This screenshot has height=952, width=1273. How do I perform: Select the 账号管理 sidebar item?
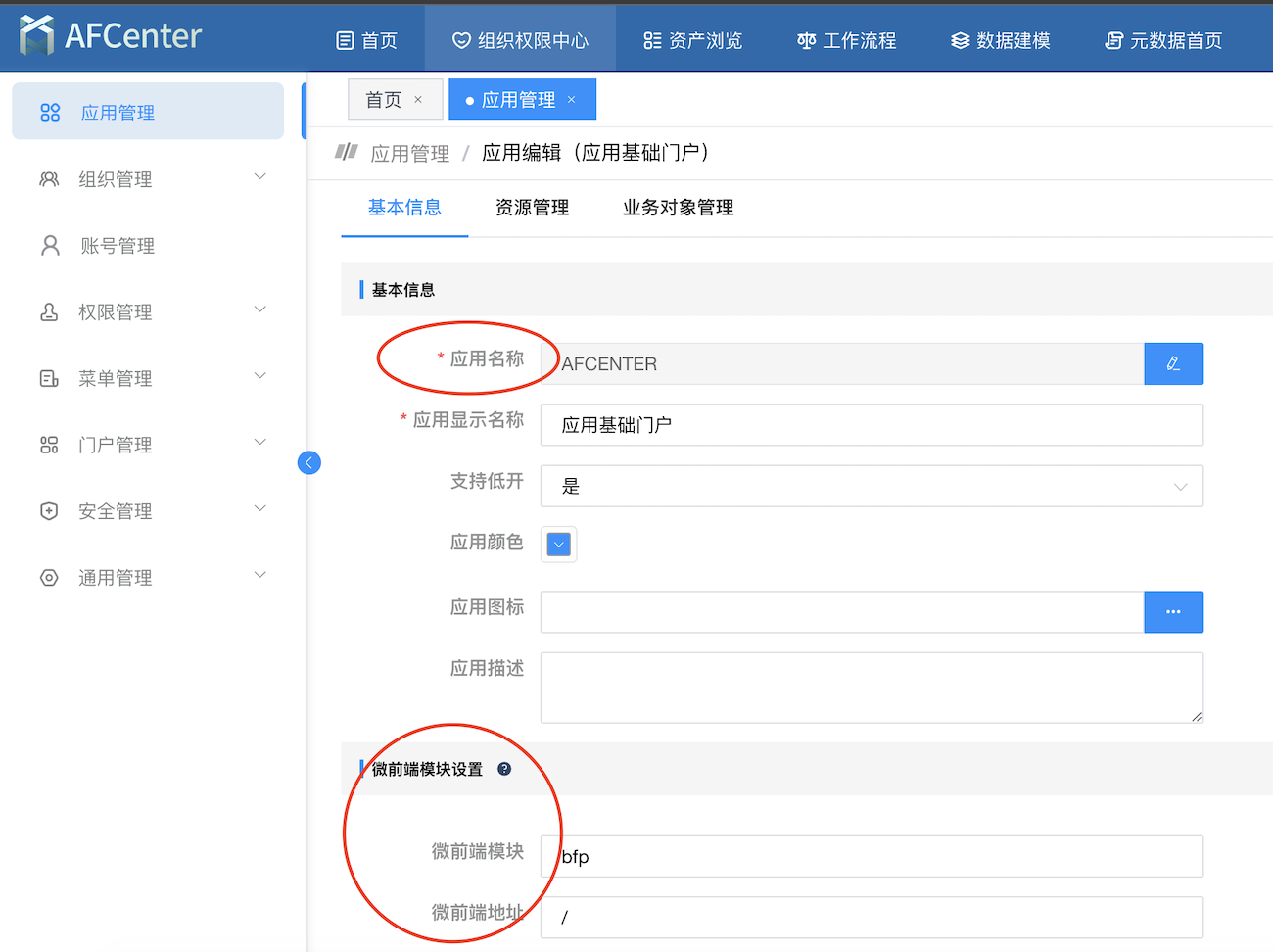[116, 246]
